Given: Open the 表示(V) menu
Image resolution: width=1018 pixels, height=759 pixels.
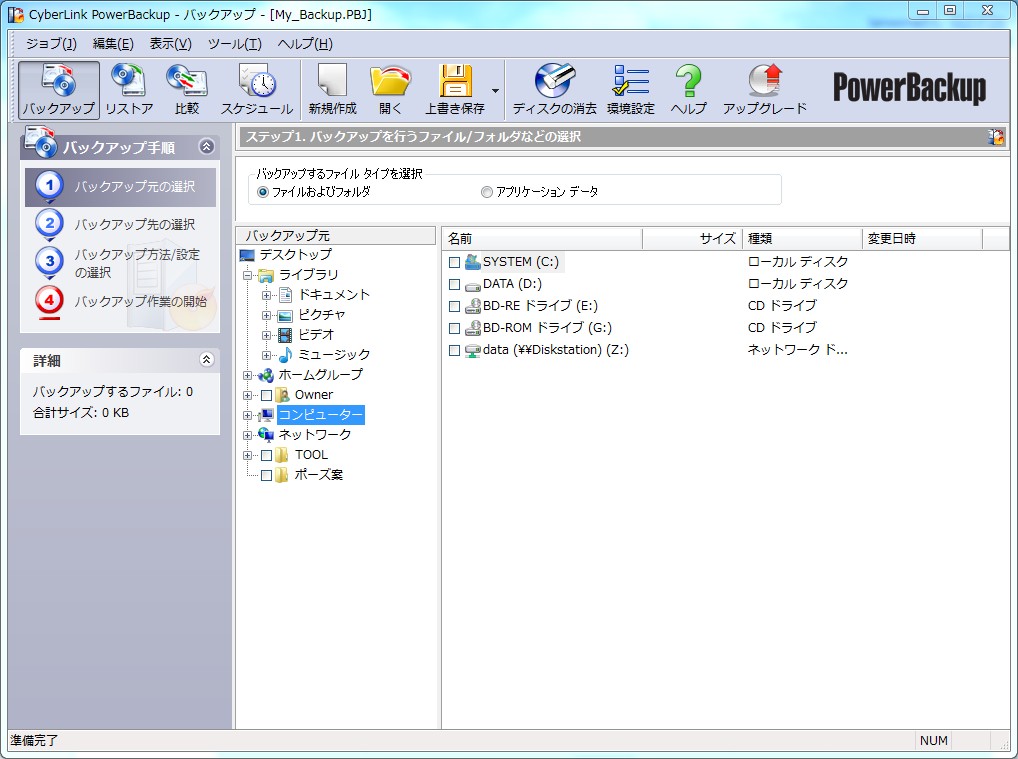Looking at the screenshot, I should (x=170, y=44).
